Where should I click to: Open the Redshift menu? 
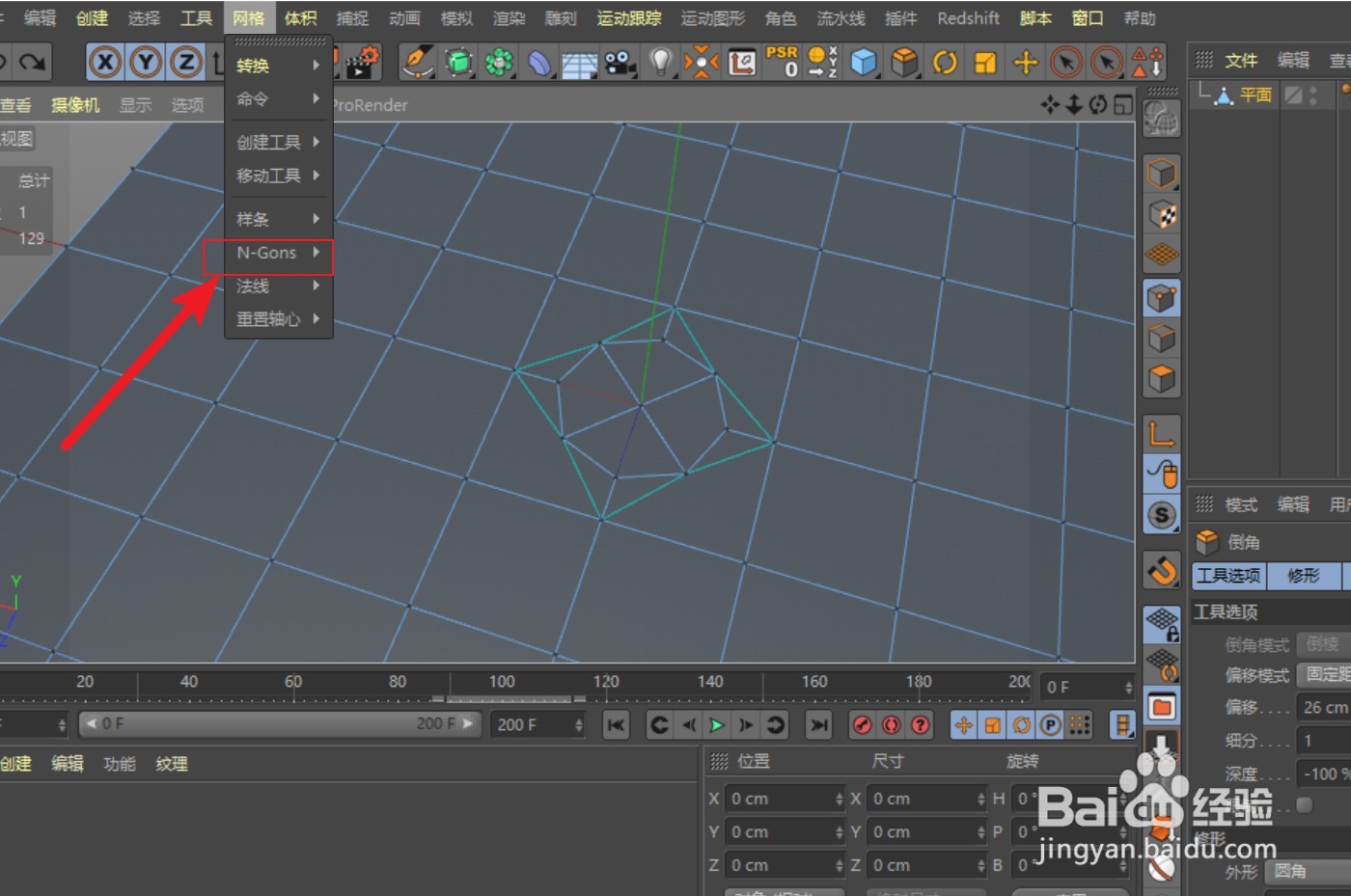point(968,17)
